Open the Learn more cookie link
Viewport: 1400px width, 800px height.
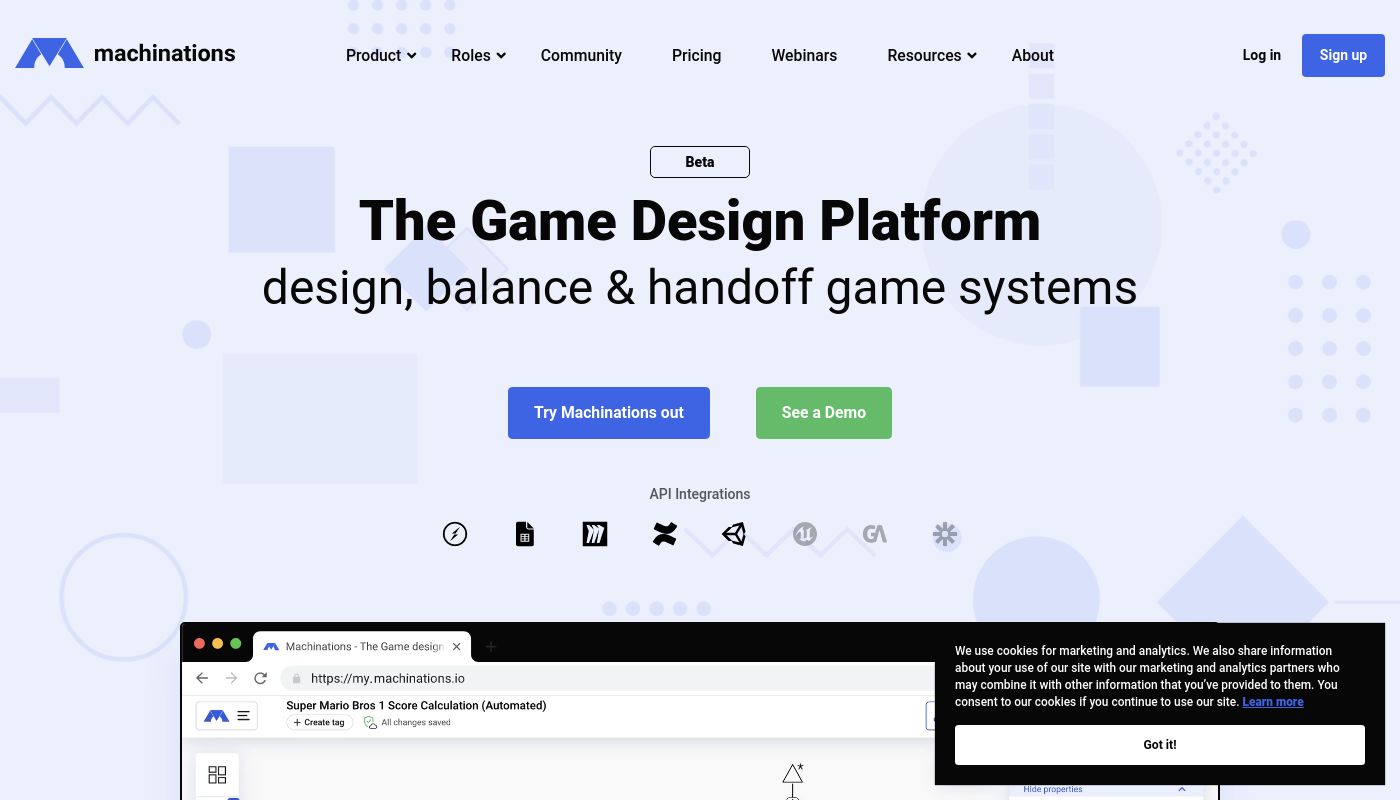[x=1273, y=702]
